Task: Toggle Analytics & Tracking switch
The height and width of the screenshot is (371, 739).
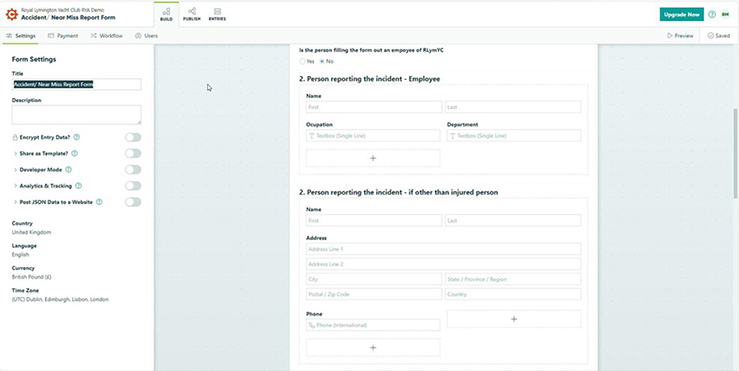Action: (x=133, y=186)
